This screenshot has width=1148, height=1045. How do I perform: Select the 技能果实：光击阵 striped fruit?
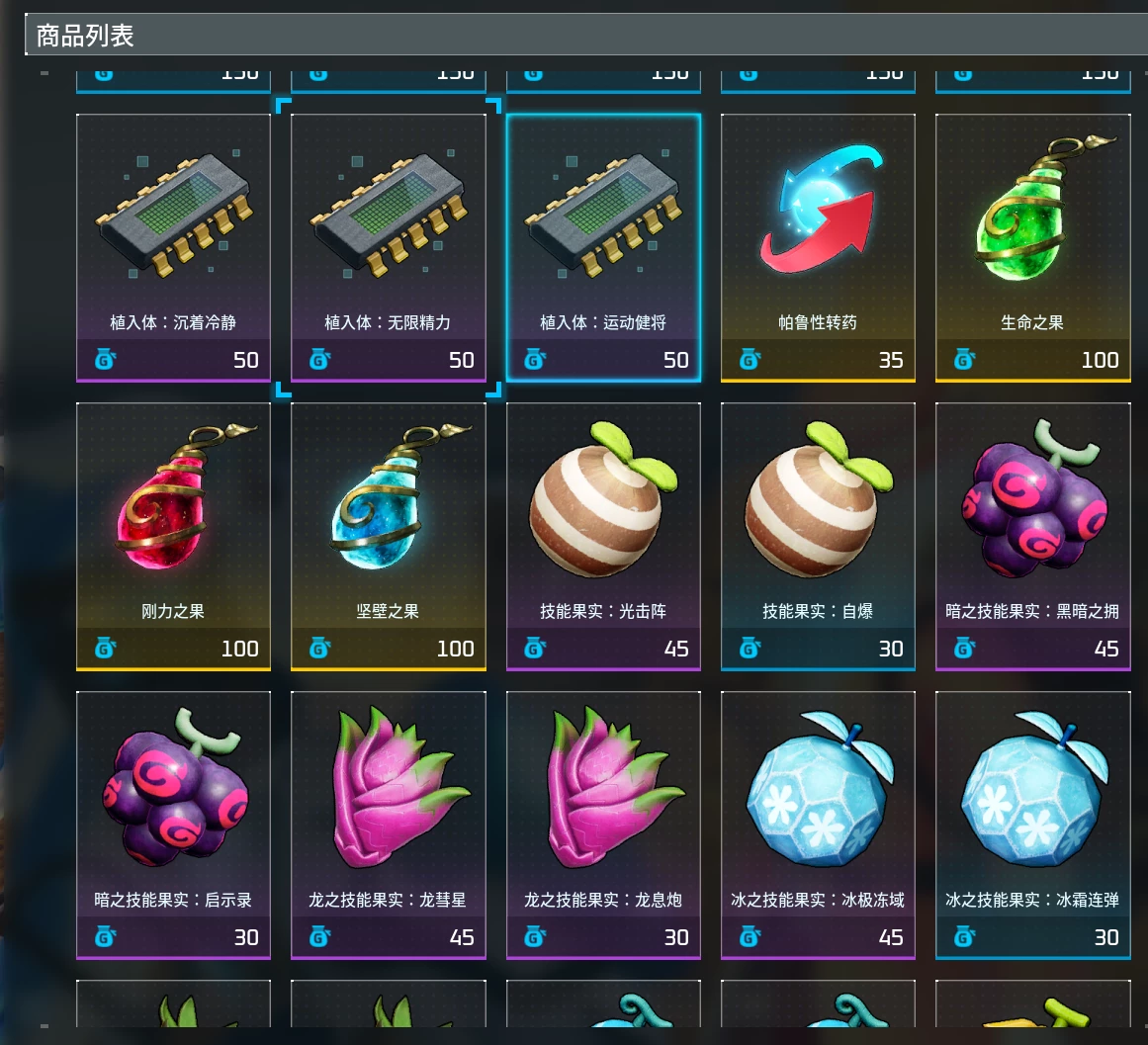click(603, 537)
